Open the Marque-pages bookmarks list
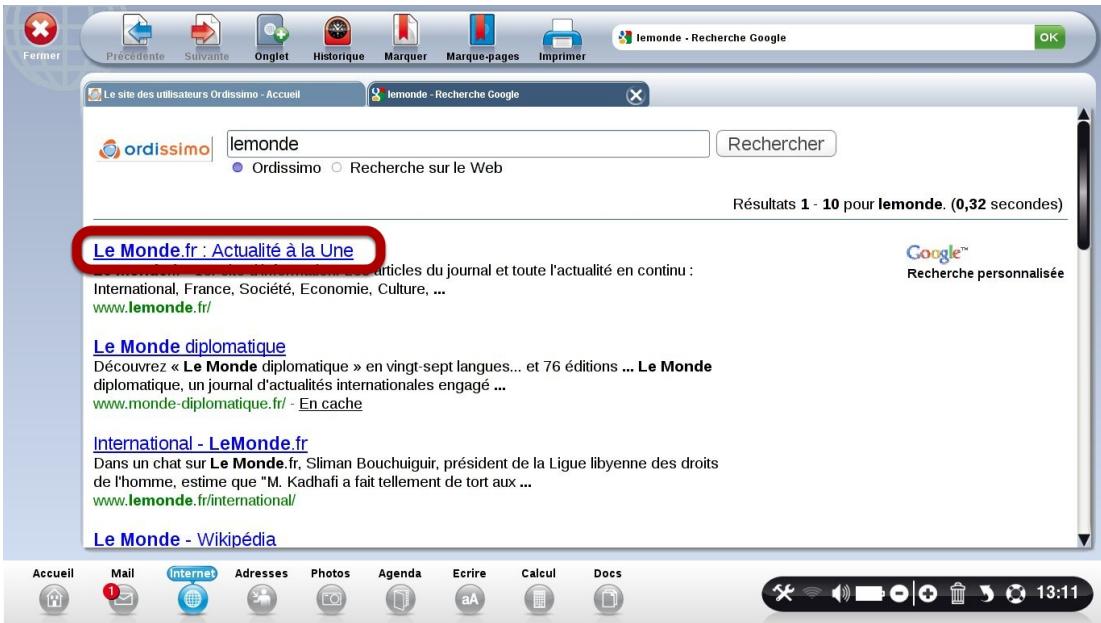Screen dimensions: 1101x623 pos(482,38)
